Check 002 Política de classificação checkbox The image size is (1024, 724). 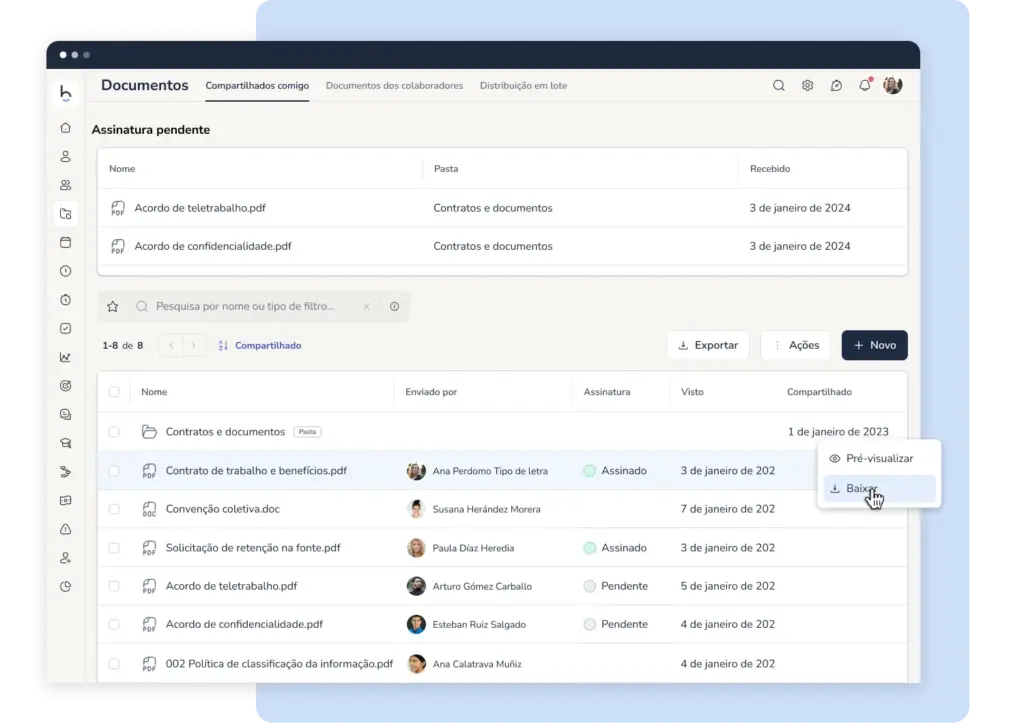114,664
